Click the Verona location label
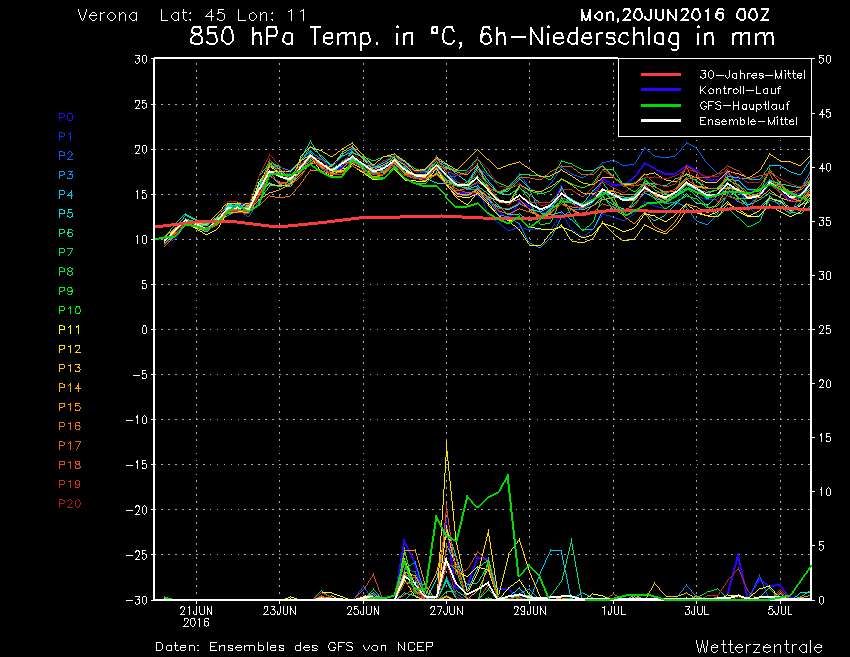 point(108,15)
